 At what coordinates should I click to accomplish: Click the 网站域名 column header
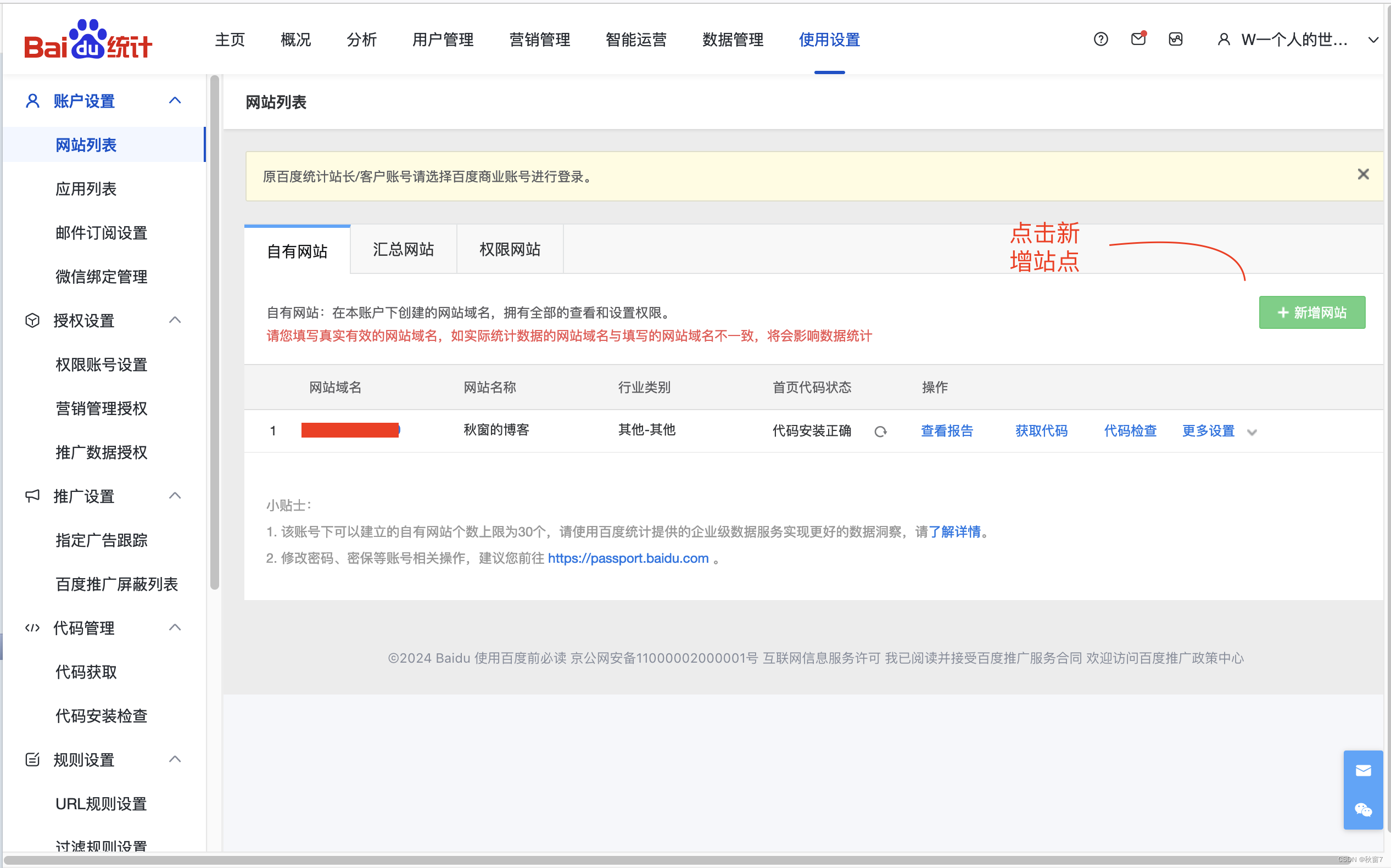(336, 388)
